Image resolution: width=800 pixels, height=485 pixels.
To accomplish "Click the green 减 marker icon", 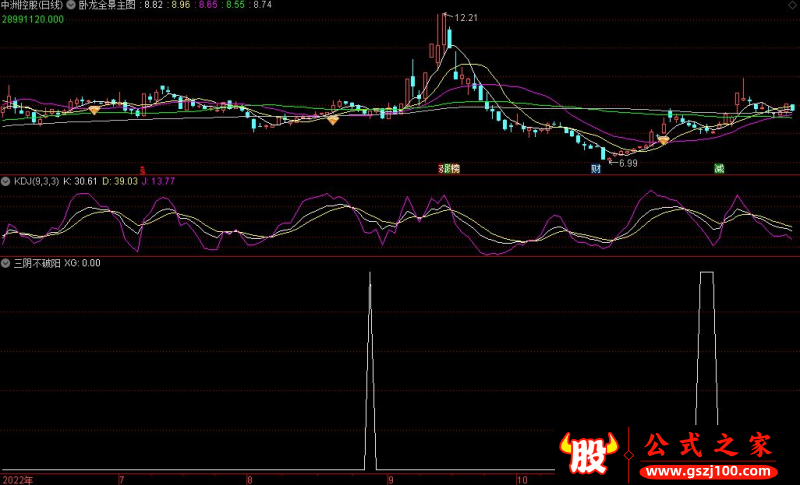I will [718, 168].
